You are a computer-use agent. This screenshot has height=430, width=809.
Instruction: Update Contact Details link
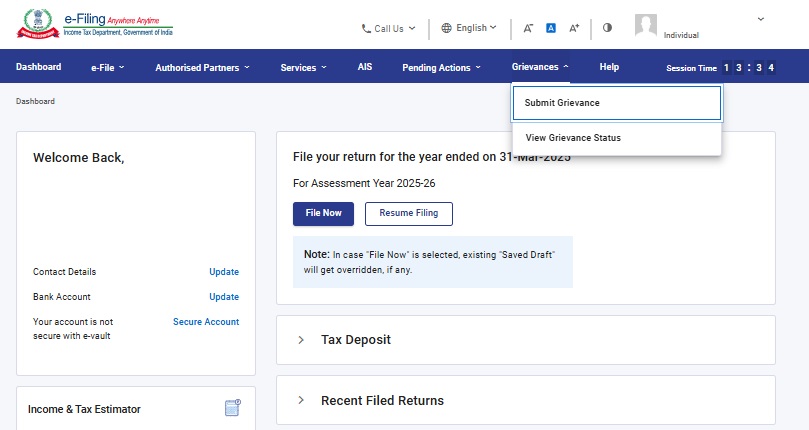click(224, 272)
